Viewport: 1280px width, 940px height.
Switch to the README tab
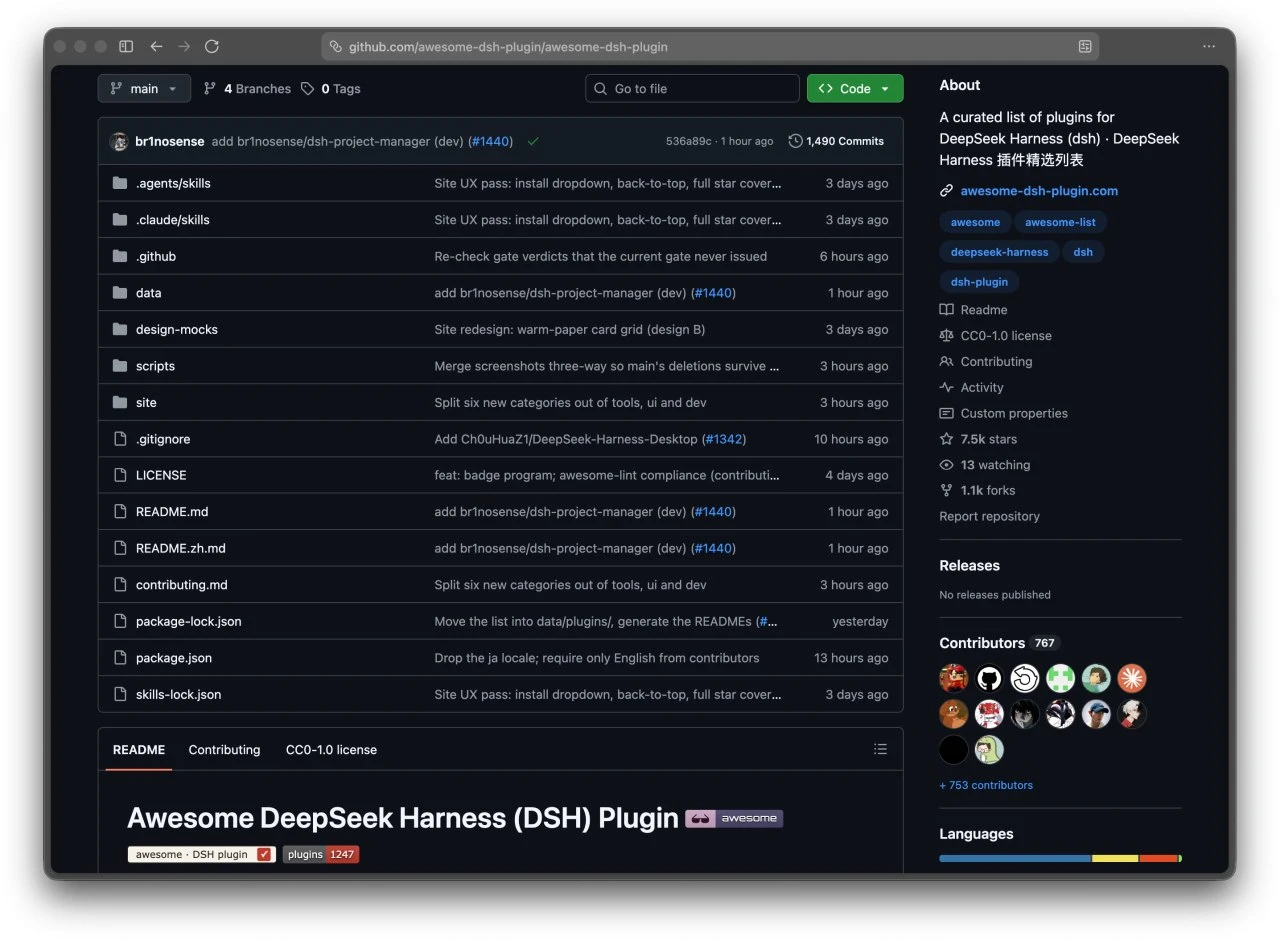pyautogui.click(x=139, y=749)
